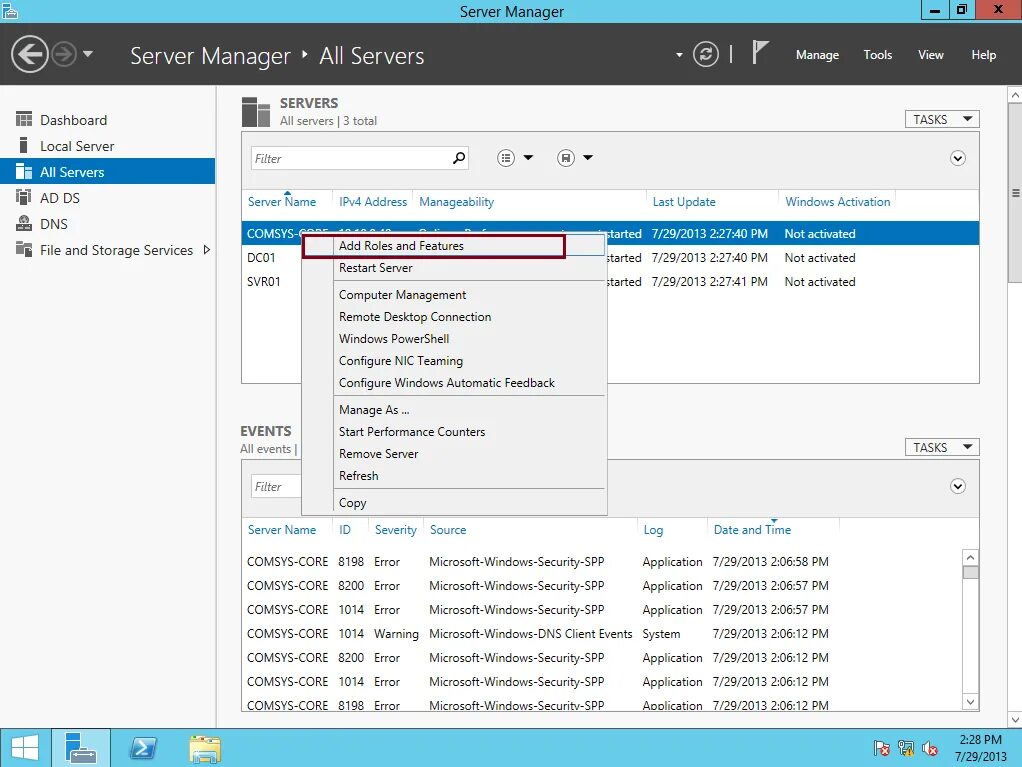Sort by Server Name in Servers table

282,202
